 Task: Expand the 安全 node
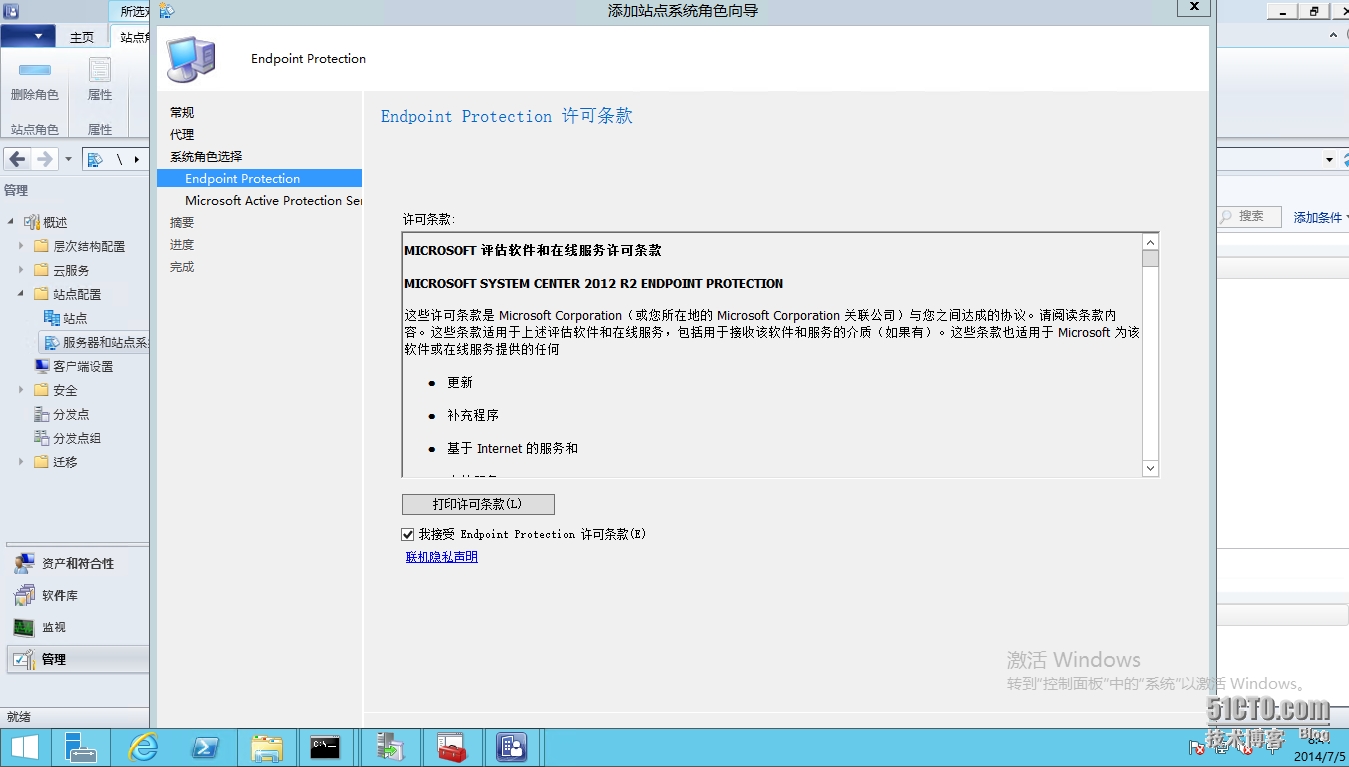click(x=21, y=390)
